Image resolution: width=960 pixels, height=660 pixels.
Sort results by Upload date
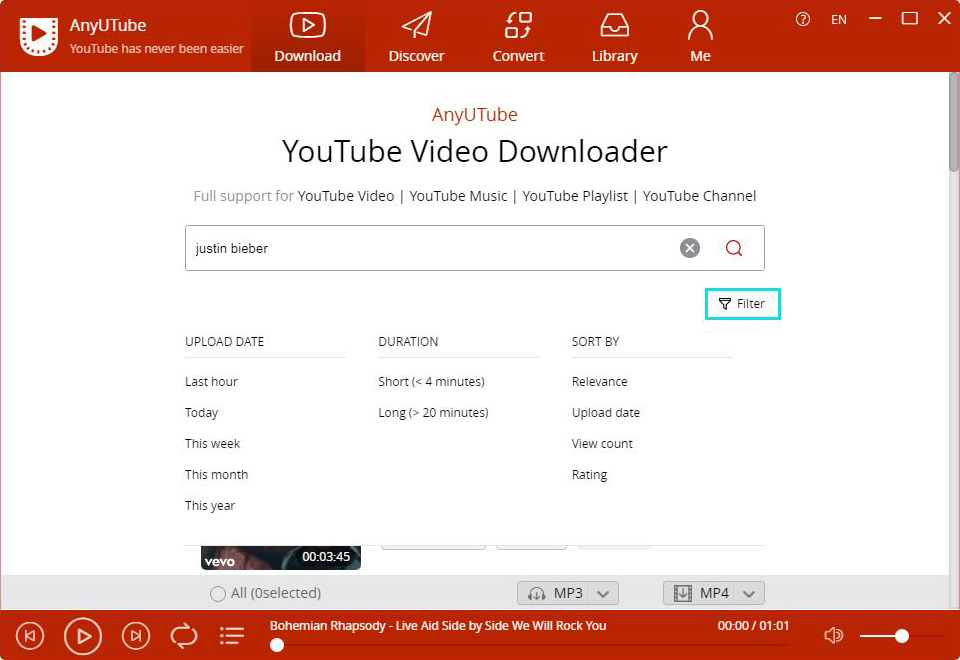(606, 413)
